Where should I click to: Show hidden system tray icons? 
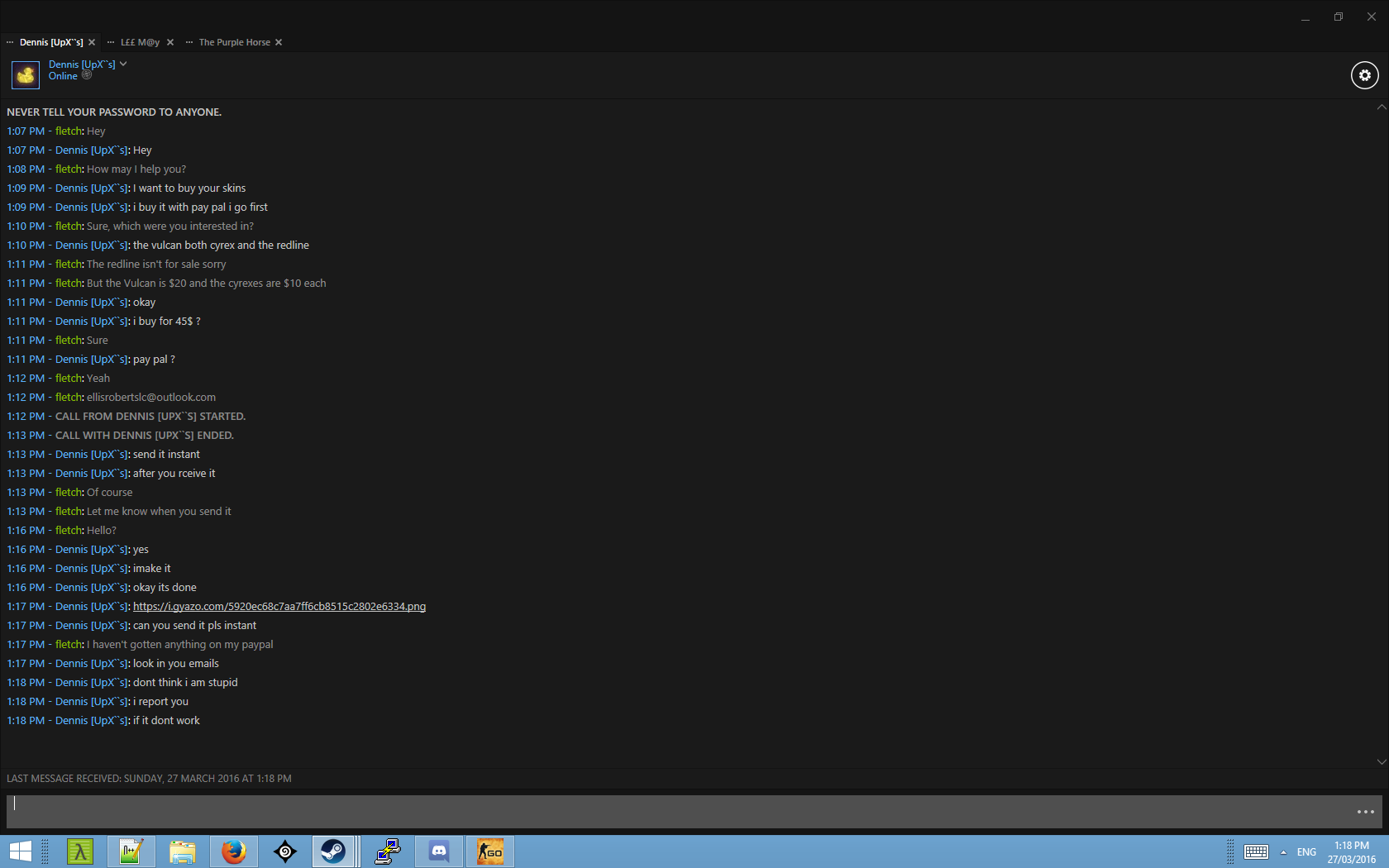coord(1283,852)
